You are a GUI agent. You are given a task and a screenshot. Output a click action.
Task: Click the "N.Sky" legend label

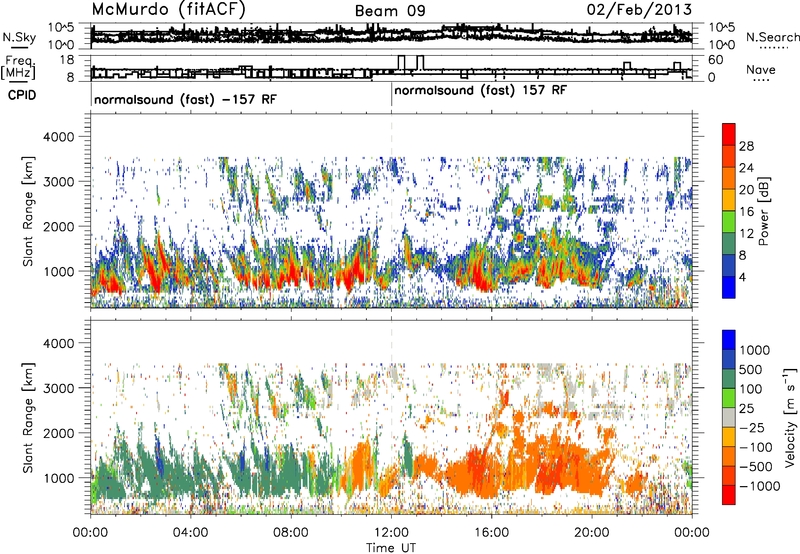(x=19, y=37)
